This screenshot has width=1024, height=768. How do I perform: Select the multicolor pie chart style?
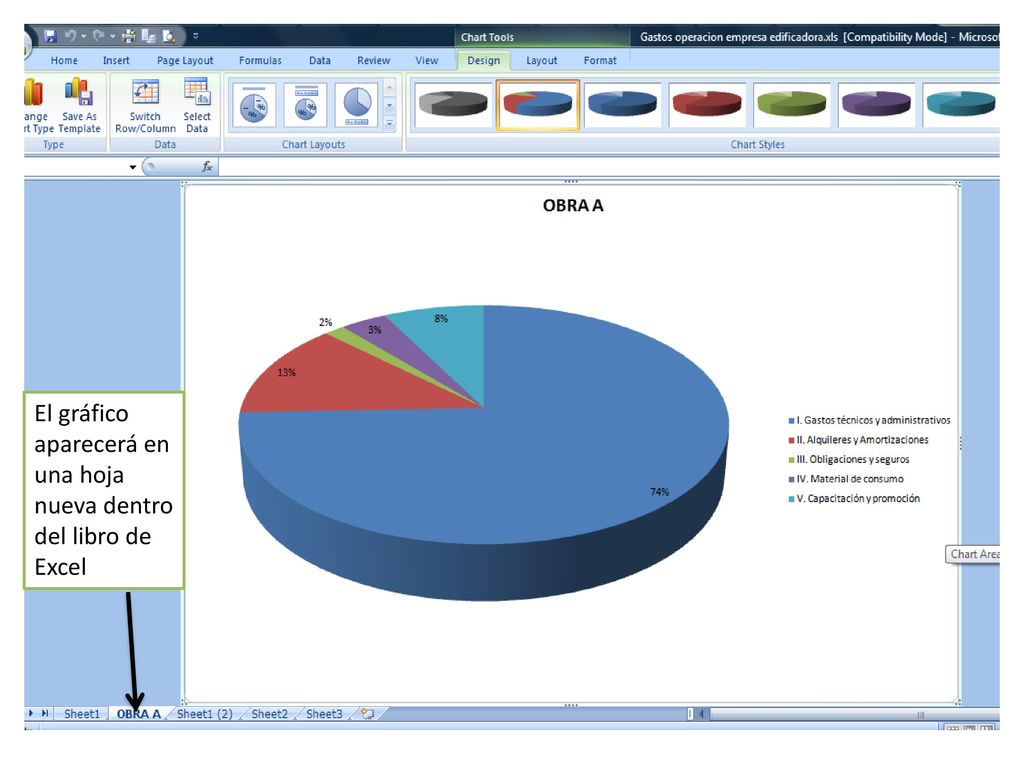[537, 104]
